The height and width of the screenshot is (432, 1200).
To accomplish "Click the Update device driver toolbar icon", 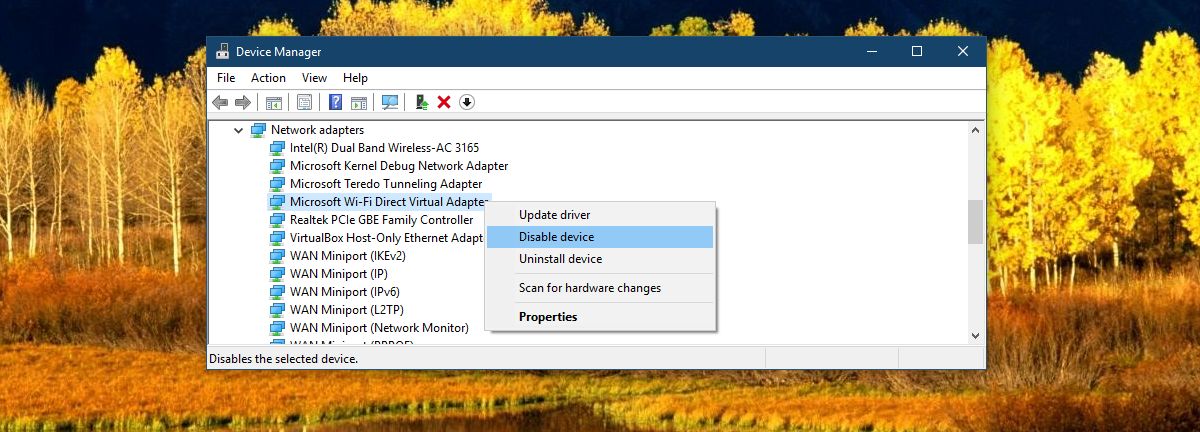I will tap(422, 102).
